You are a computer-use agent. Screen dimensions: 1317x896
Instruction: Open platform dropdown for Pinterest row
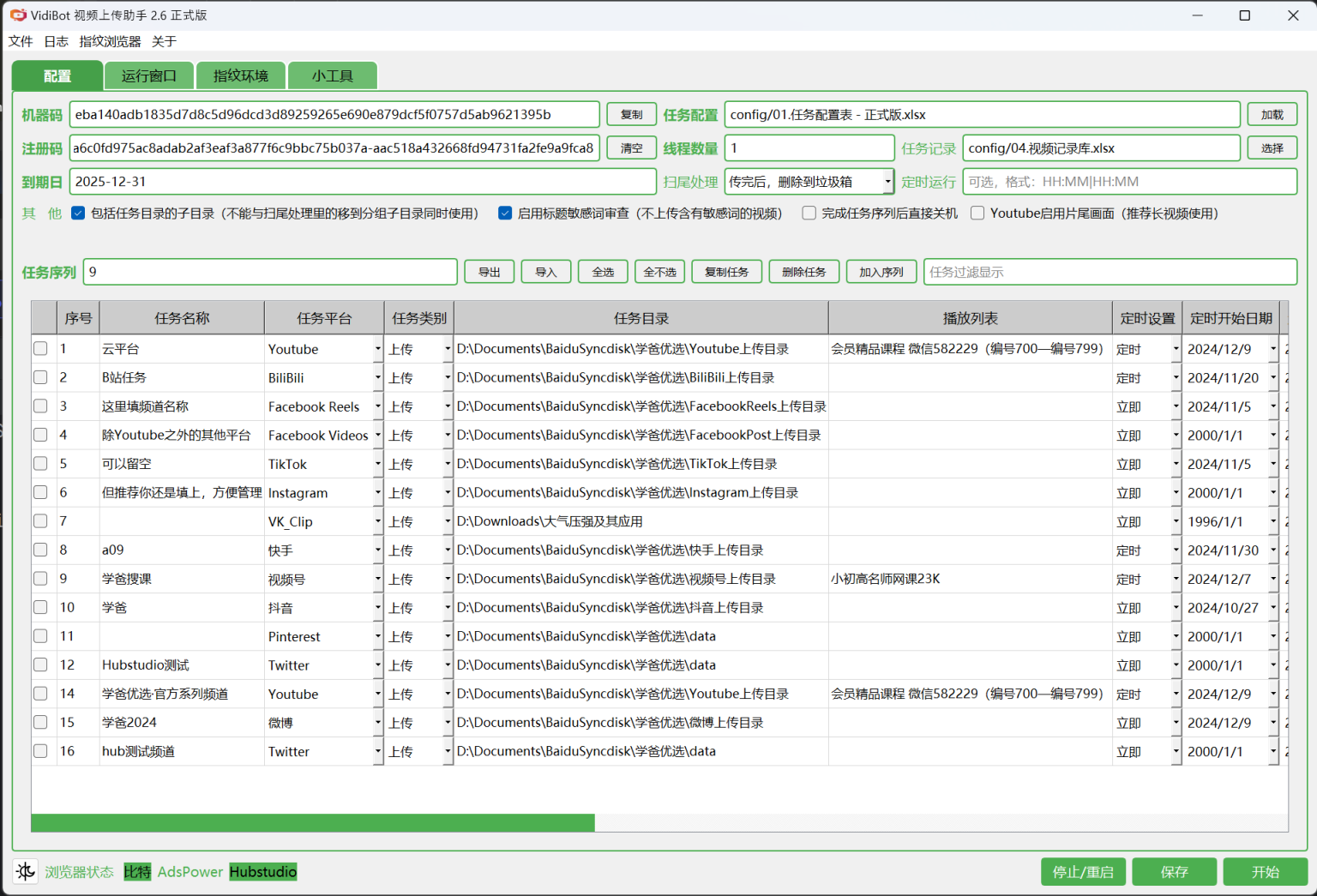click(377, 636)
